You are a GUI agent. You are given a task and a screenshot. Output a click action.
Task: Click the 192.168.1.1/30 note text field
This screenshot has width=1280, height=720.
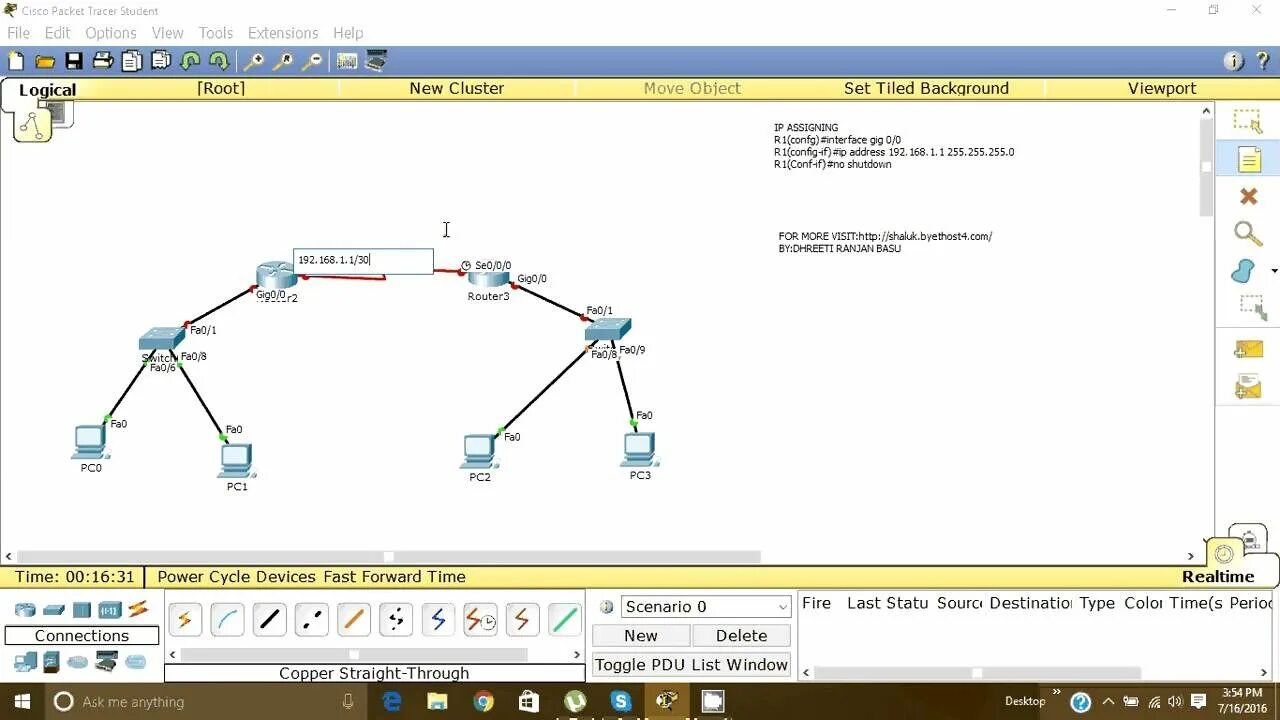[x=363, y=260]
